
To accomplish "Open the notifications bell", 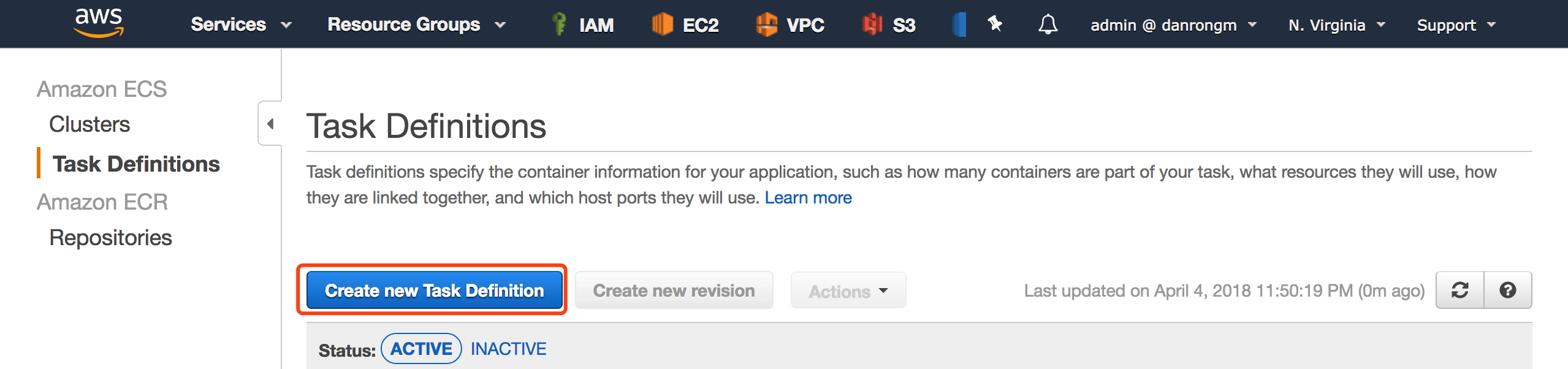I will [x=1048, y=25].
